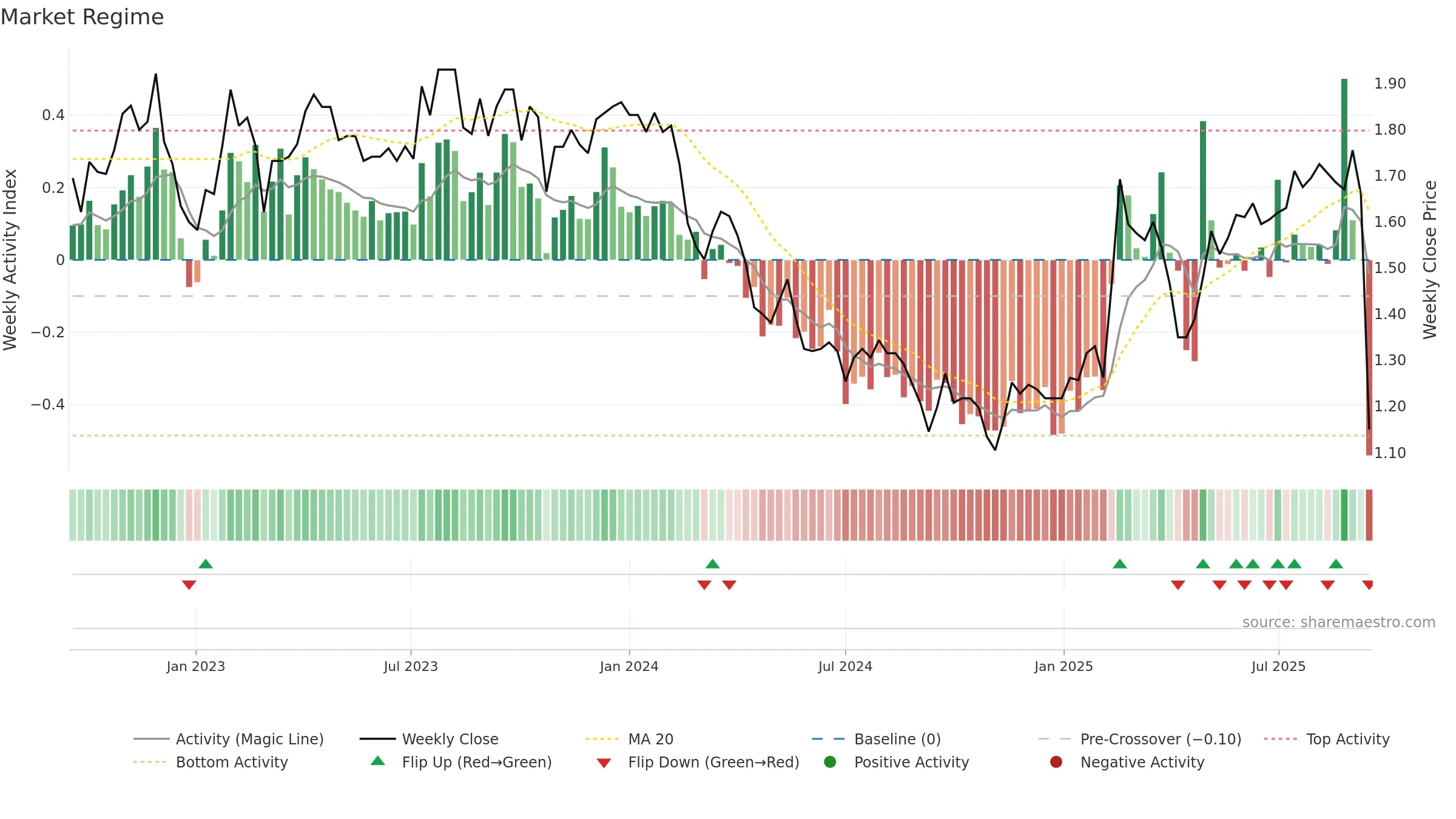Click the Positive Activity legend label

click(x=911, y=762)
